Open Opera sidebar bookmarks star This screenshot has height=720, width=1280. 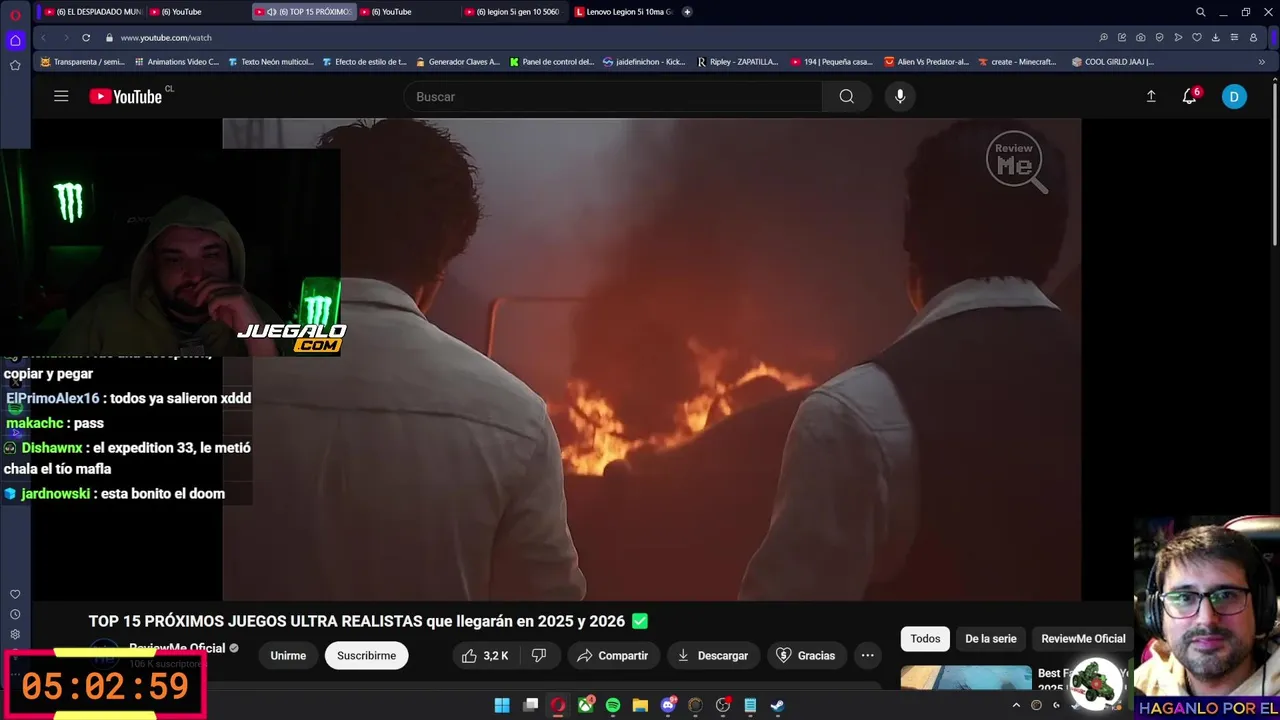(x=15, y=65)
